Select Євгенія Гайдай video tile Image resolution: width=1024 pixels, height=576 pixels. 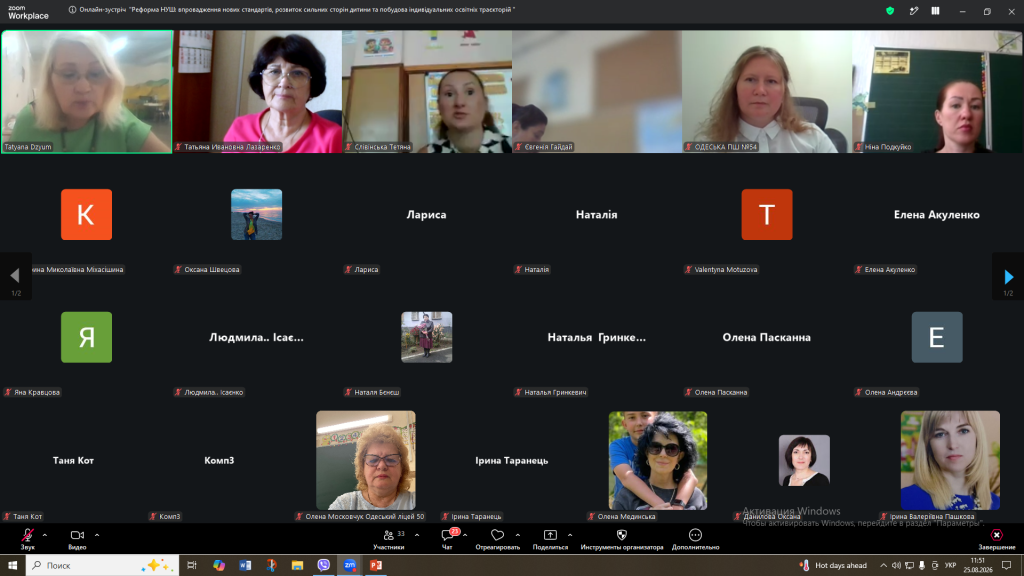click(597, 91)
